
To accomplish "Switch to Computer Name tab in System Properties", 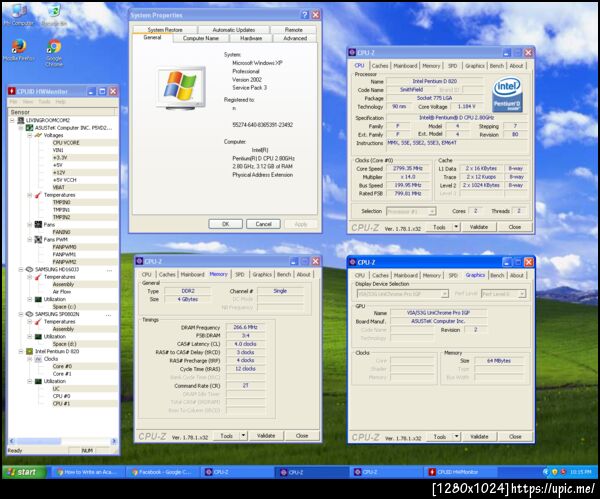I will pos(201,38).
